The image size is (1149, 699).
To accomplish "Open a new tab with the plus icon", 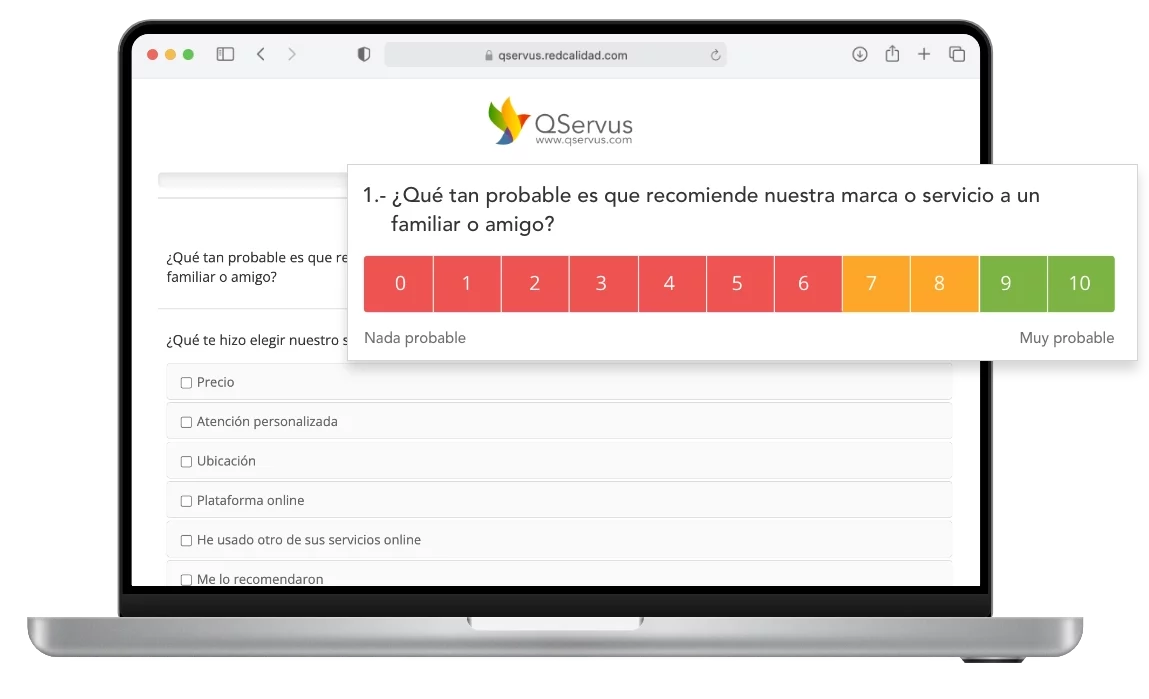I will pos(924,55).
